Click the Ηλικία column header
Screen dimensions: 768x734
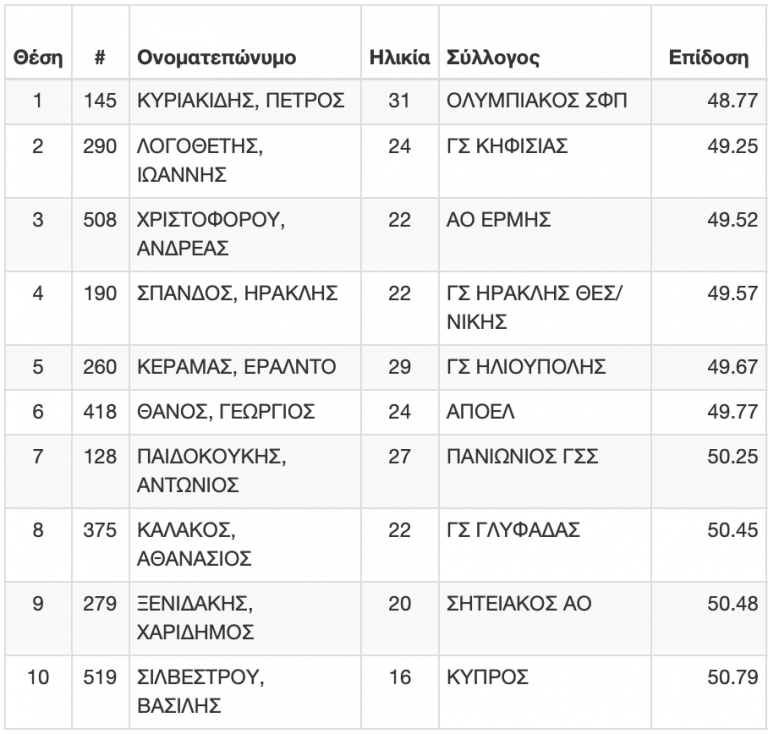point(399,57)
